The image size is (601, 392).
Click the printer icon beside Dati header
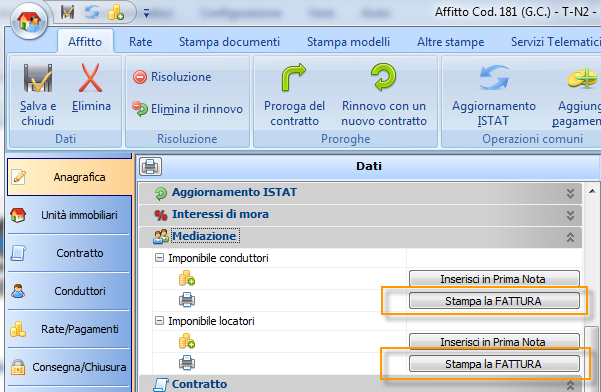(150, 167)
